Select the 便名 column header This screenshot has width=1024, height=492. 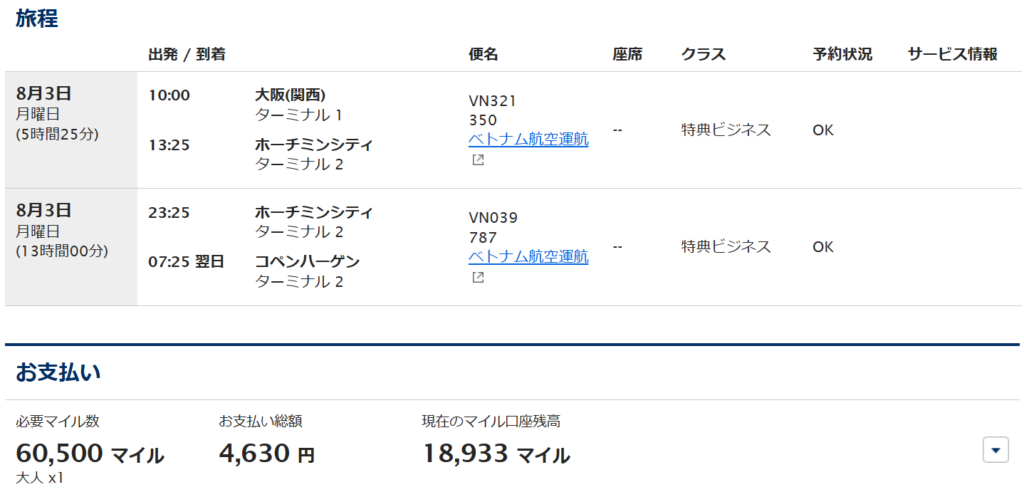coord(483,54)
